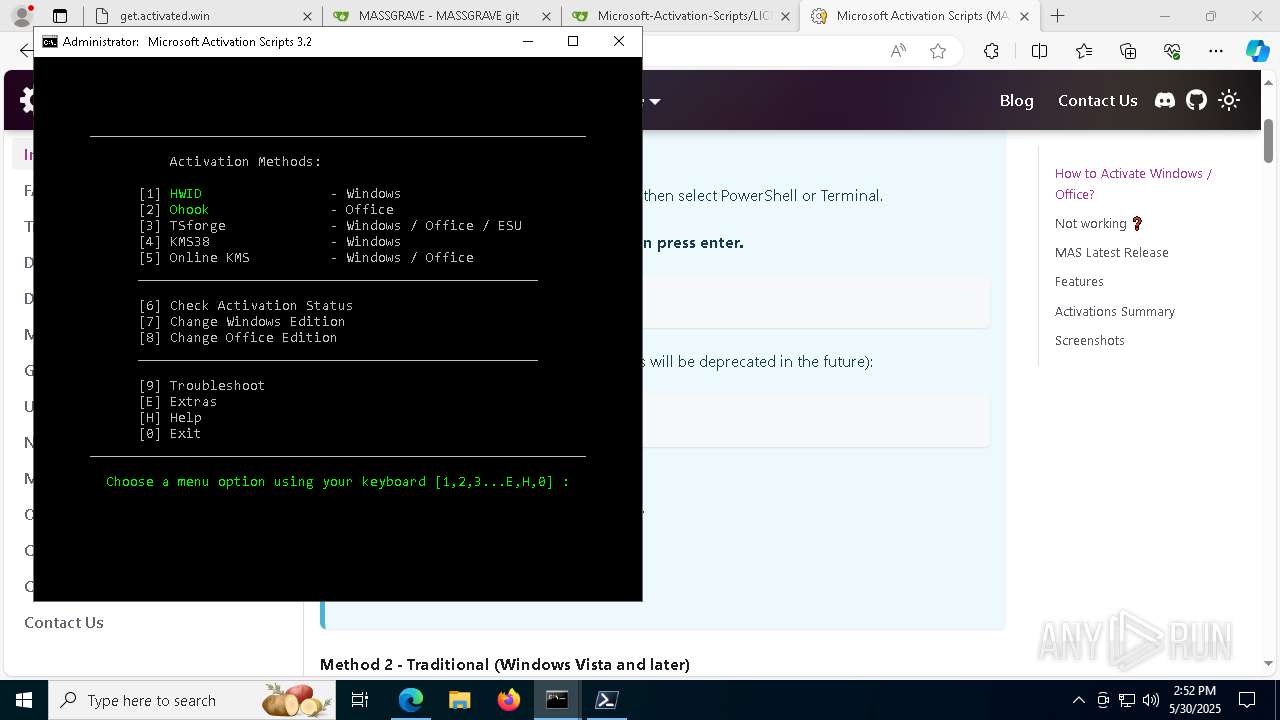
Task: Click the [1] HWID menu line
Action: point(270,193)
